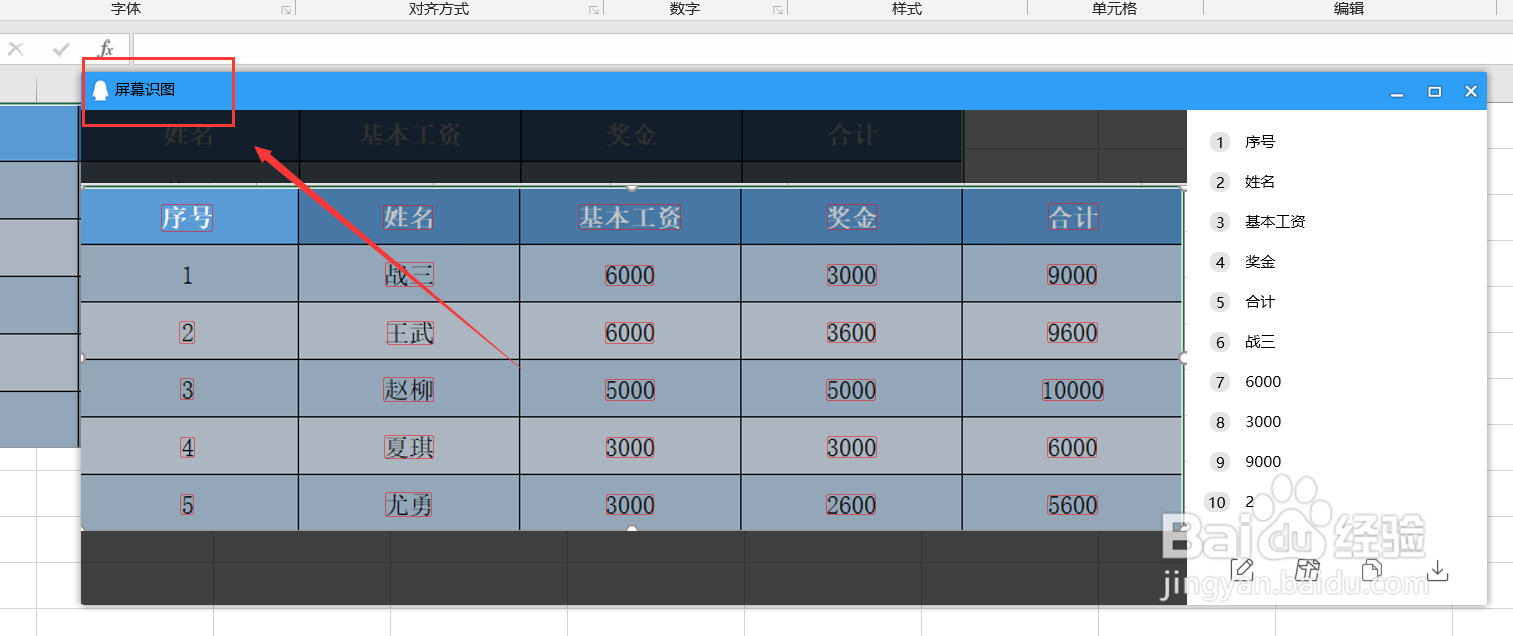
Task: Expand the 对齐方式 group settings
Action: pyautogui.click(x=593, y=9)
